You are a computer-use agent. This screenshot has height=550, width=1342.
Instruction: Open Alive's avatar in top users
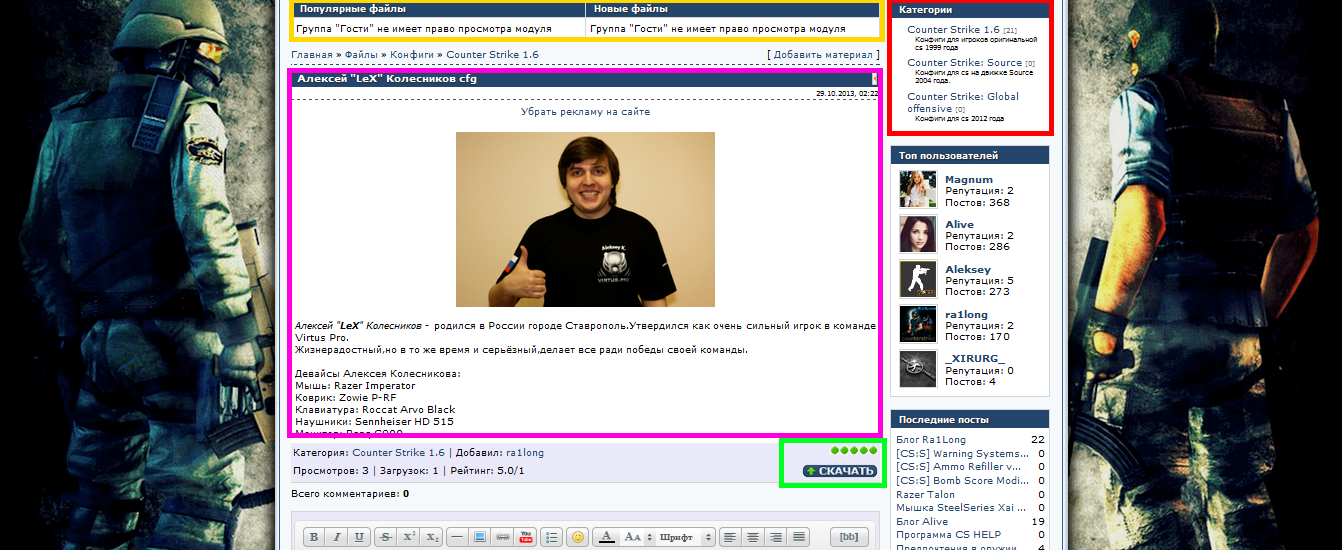pyautogui.click(x=918, y=234)
